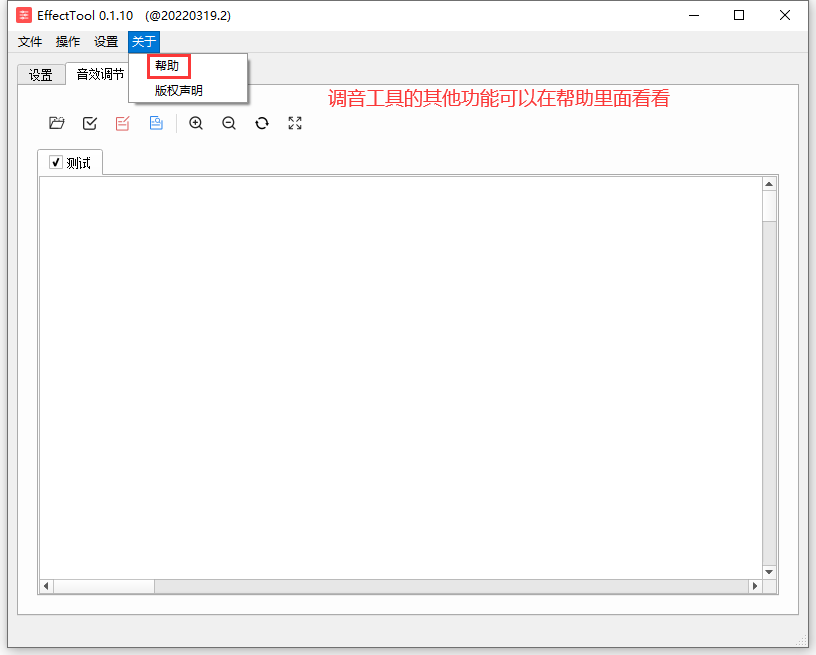The height and width of the screenshot is (655, 816).
Task: Switch to the 设置 tab
Action: [41, 75]
